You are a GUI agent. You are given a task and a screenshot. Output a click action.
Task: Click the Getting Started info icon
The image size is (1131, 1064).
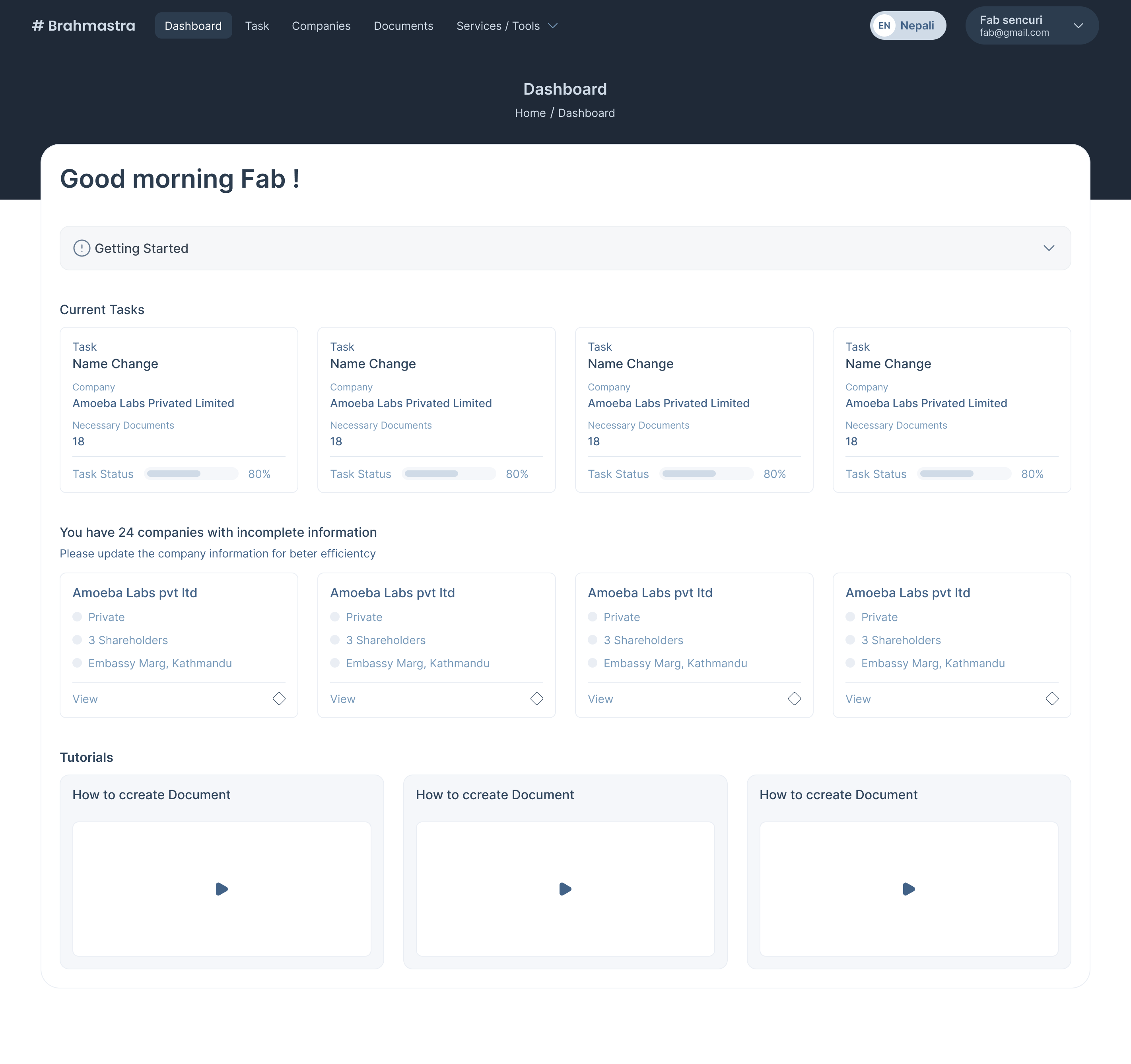(x=82, y=249)
